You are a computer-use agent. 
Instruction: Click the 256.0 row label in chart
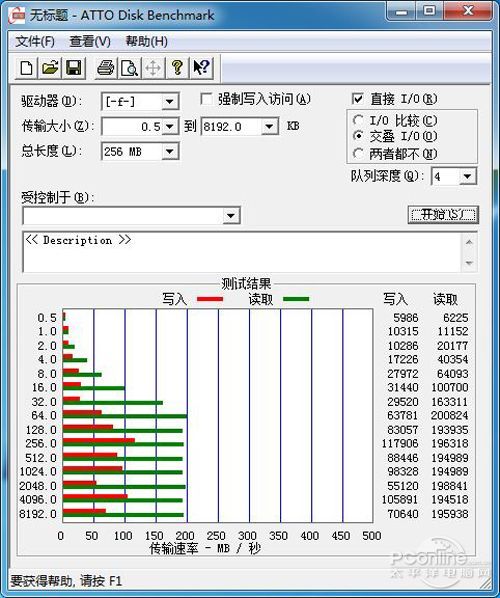tap(41, 444)
